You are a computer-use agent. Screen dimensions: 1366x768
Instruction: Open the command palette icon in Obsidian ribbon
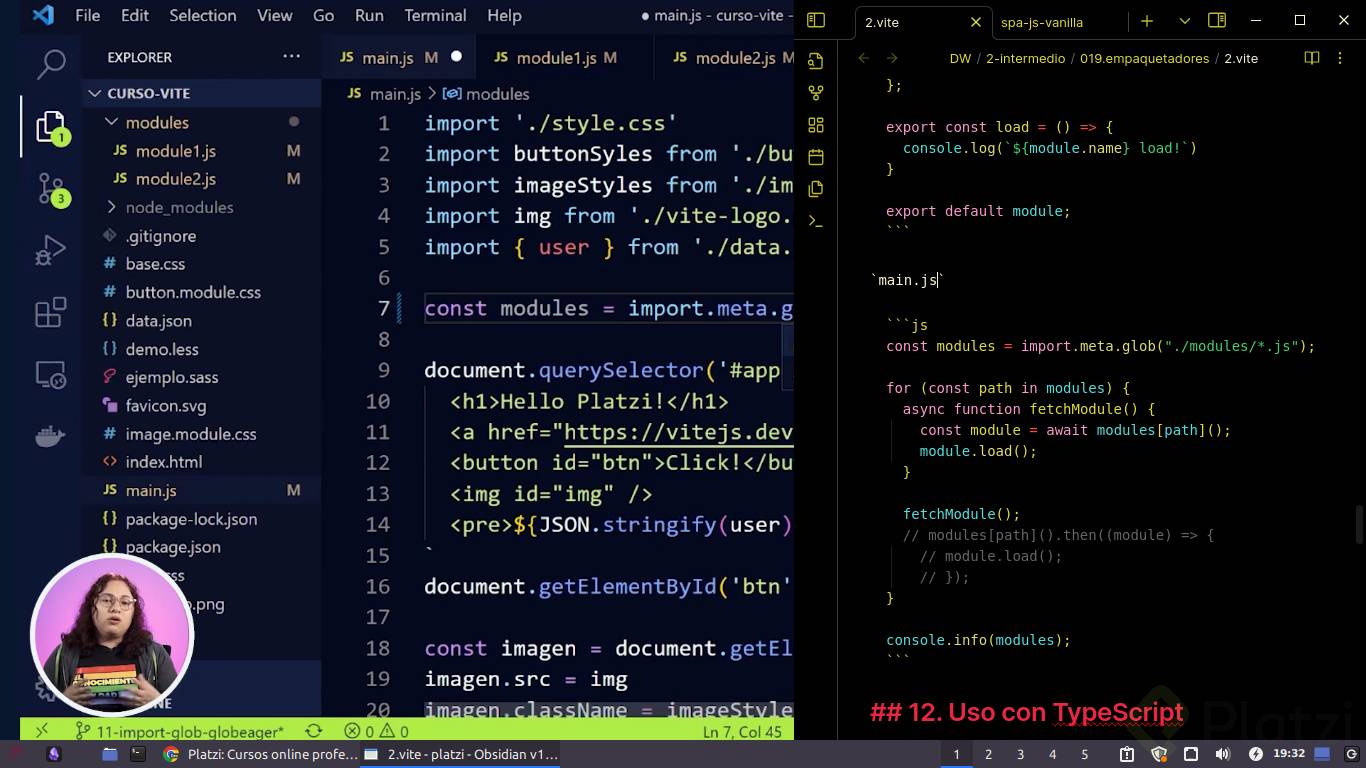pos(816,221)
